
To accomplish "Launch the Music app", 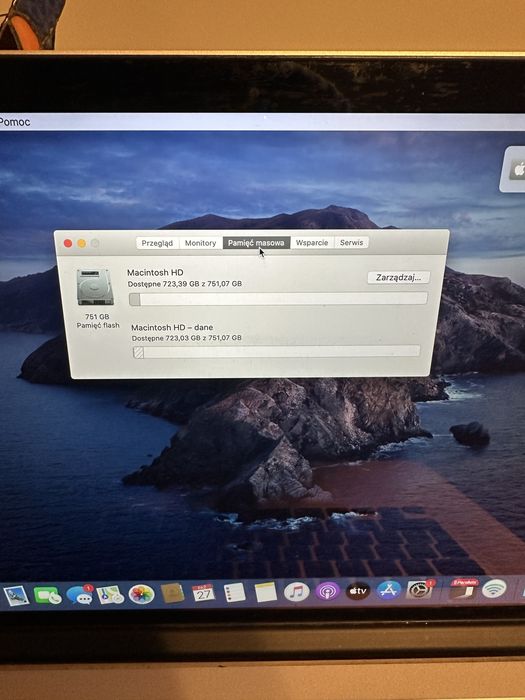I will point(297,592).
